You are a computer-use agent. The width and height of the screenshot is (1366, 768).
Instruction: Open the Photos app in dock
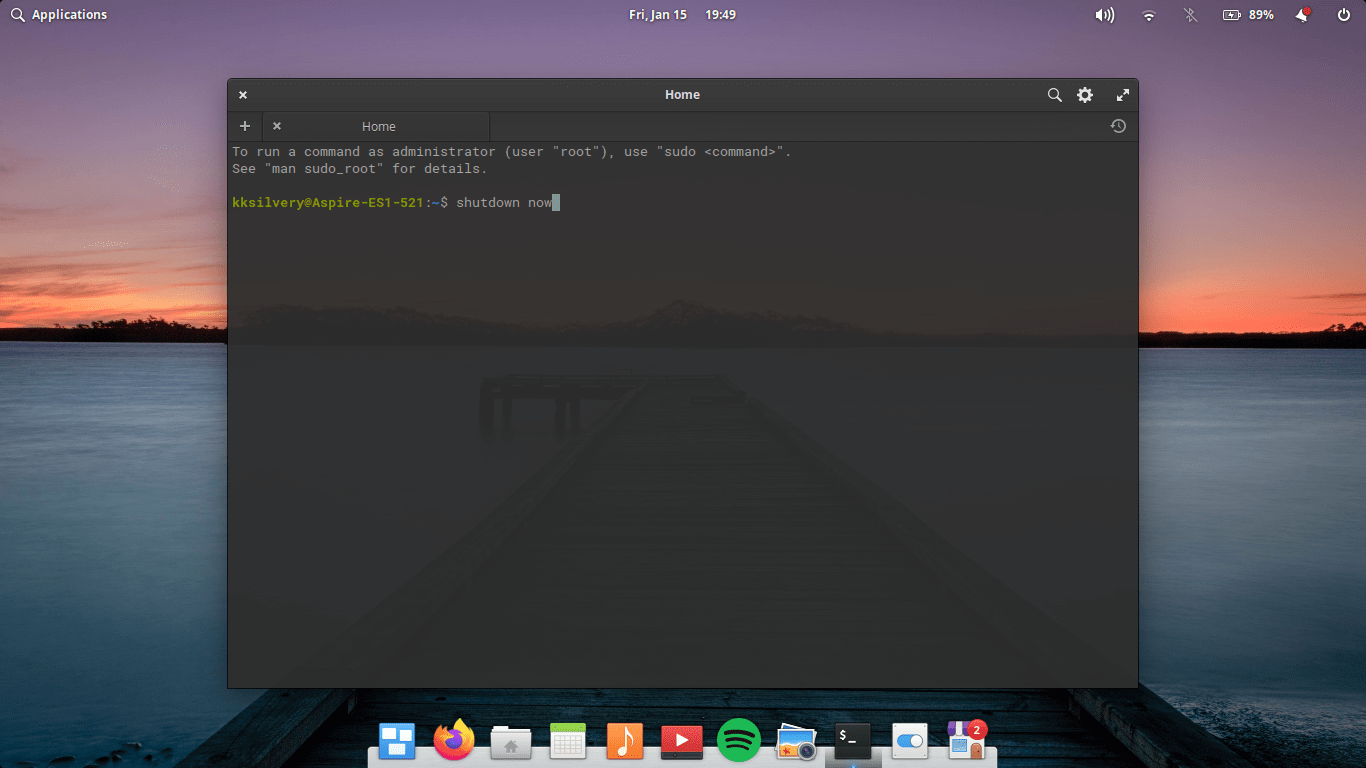797,741
